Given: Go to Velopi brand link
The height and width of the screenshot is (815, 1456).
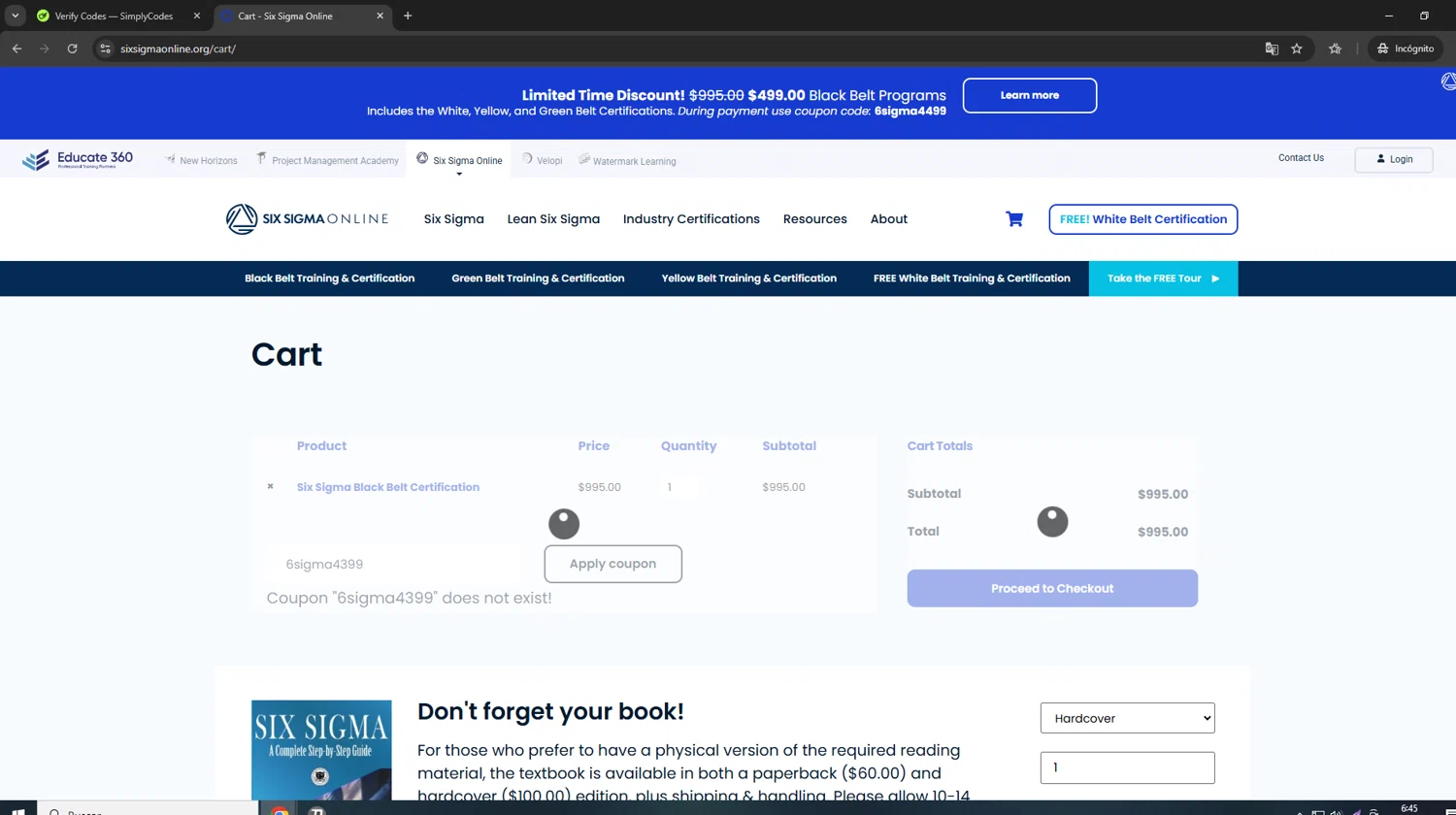Looking at the screenshot, I should coord(543,160).
